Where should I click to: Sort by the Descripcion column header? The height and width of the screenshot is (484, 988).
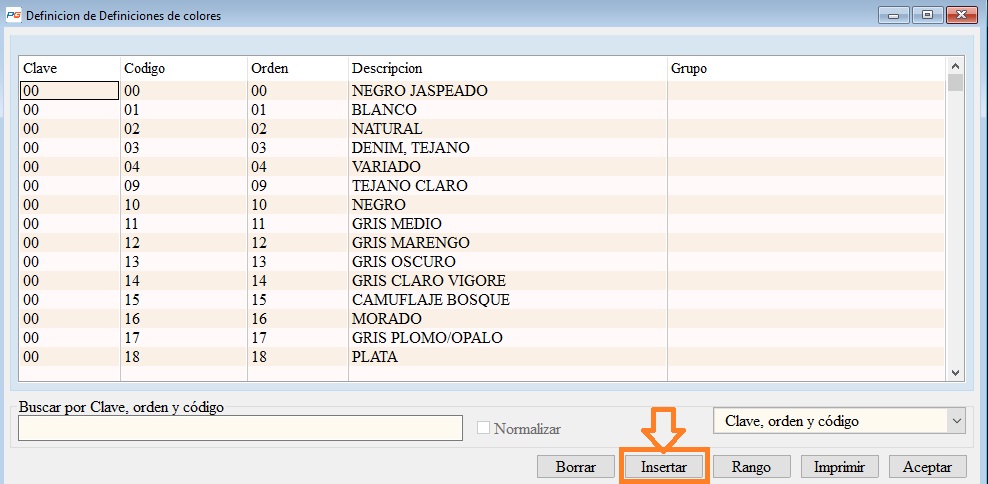tap(507, 68)
